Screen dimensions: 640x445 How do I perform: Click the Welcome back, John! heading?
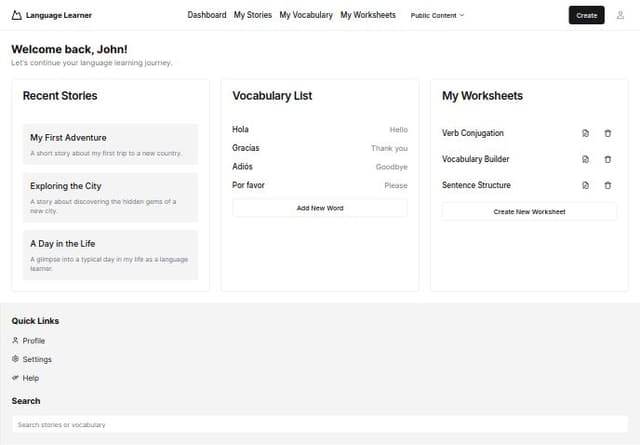tap(69, 49)
